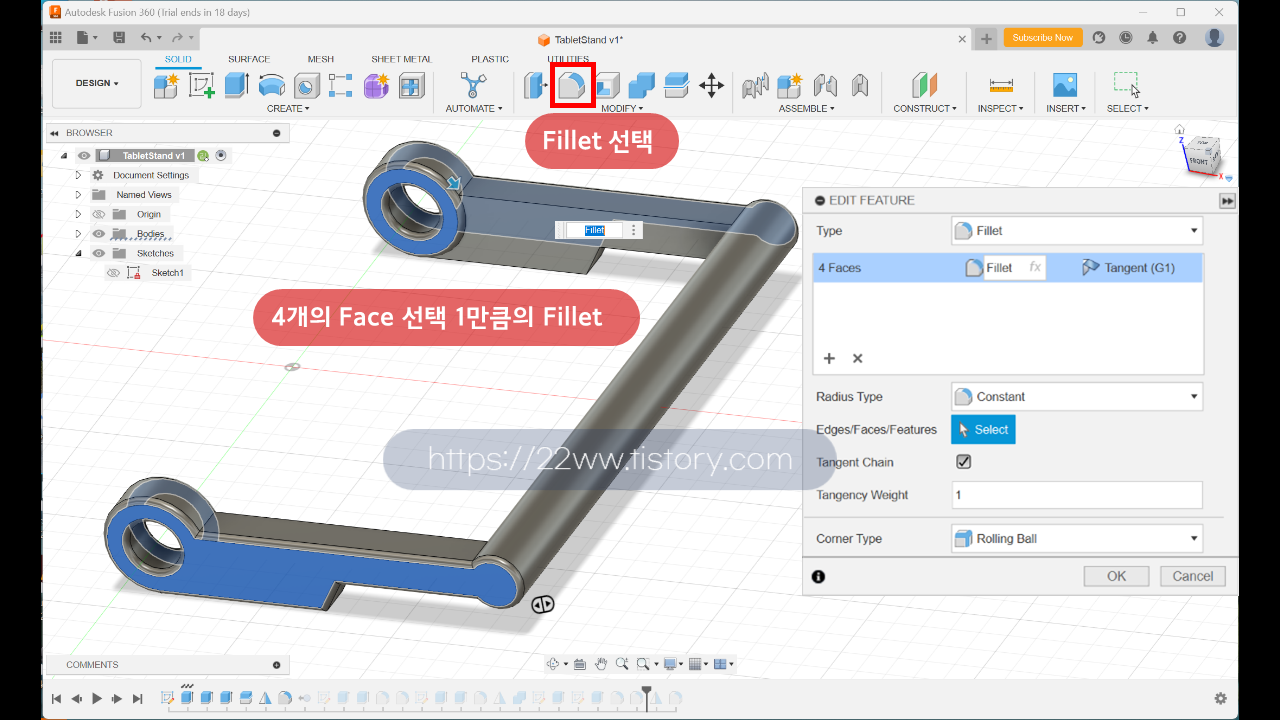Open the Corner Type dropdown showing Rolling Ball
1280x720 pixels.
tap(1077, 539)
